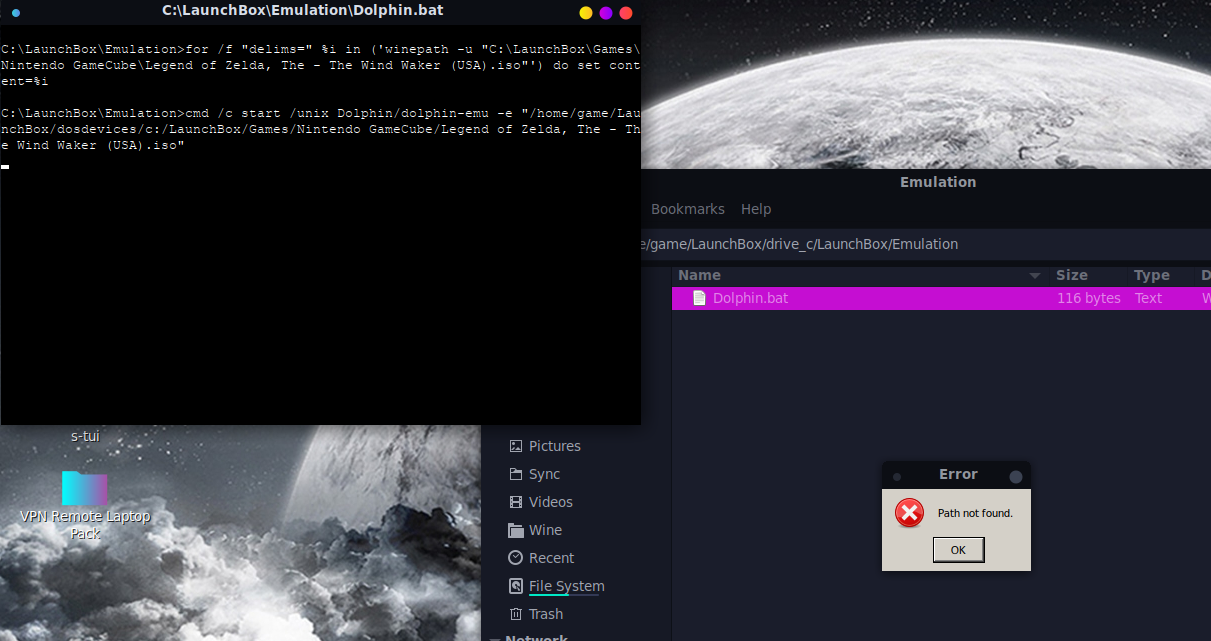The width and height of the screenshot is (1211, 641).
Task: Click the Recent clock icon in sidebar
Action: (x=516, y=558)
